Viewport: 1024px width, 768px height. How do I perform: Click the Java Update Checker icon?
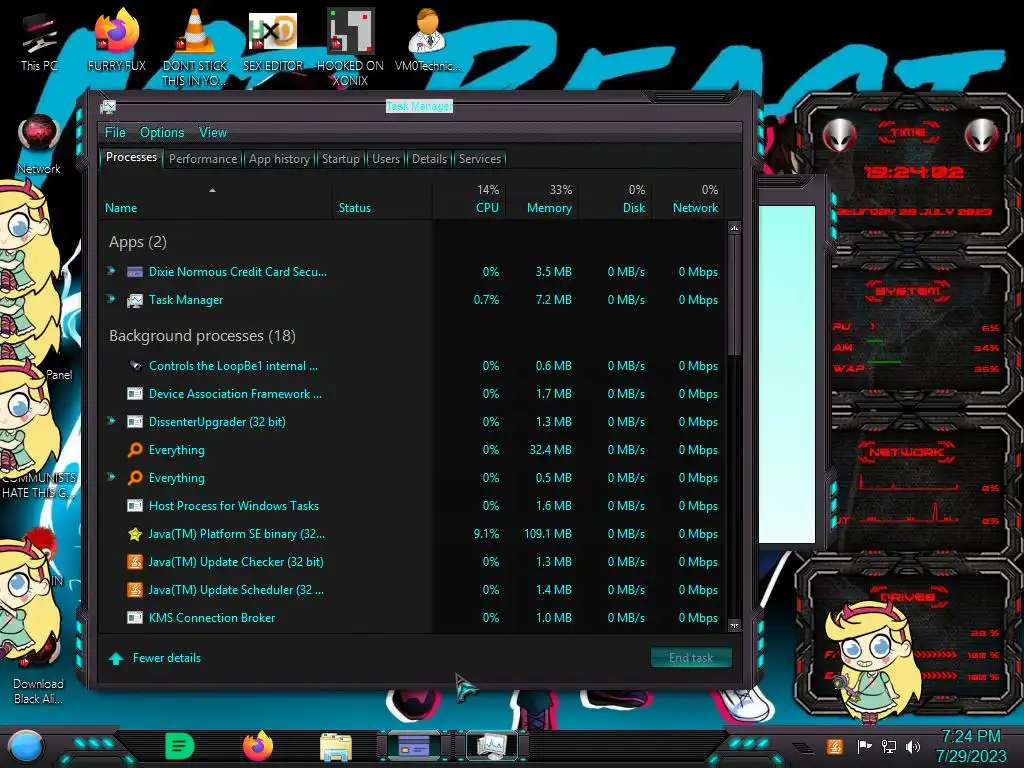(135, 562)
